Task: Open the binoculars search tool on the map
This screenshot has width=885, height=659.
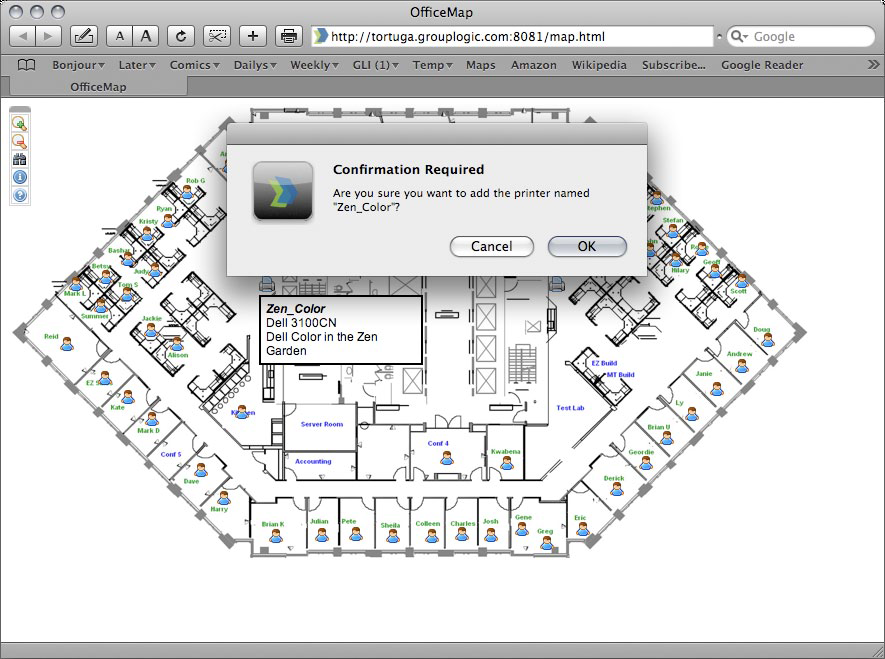Action: pos(21,159)
